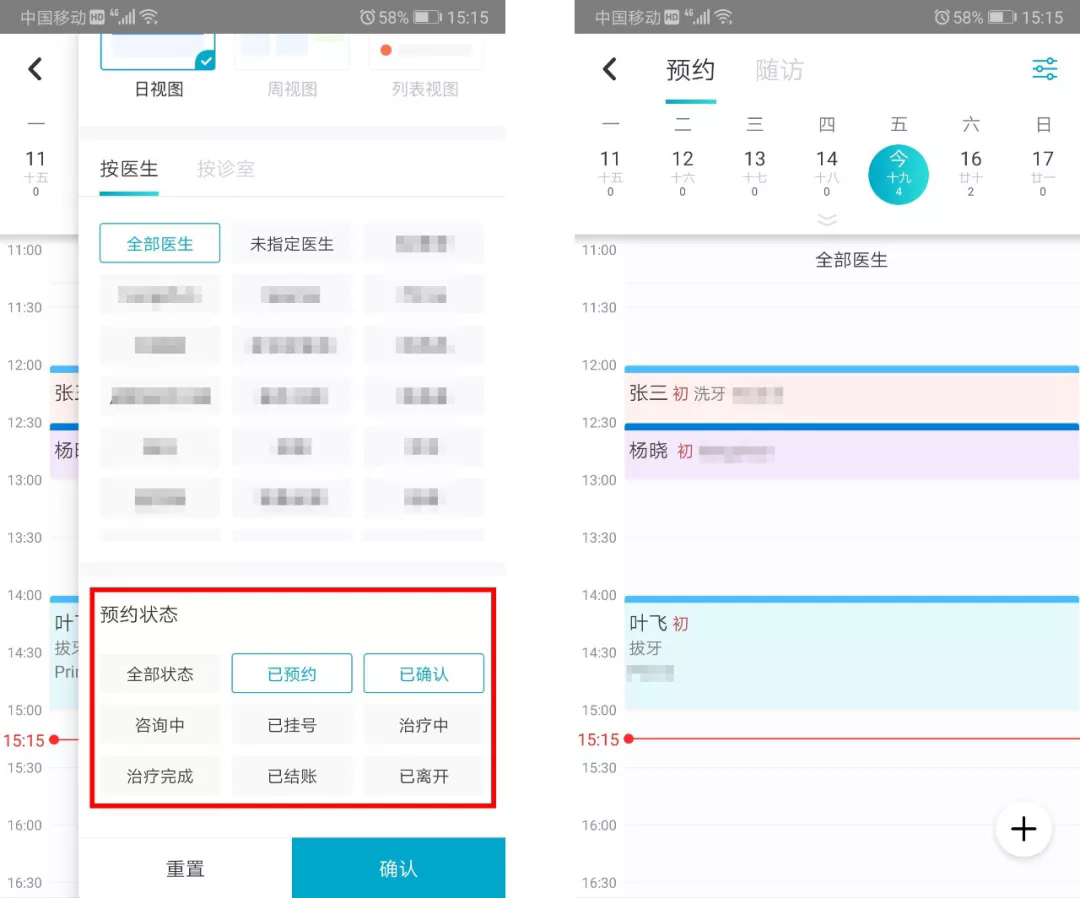Toggle the 已结账 status chip
The width and height of the screenshot is (1080, 898).
click(292, 776)
